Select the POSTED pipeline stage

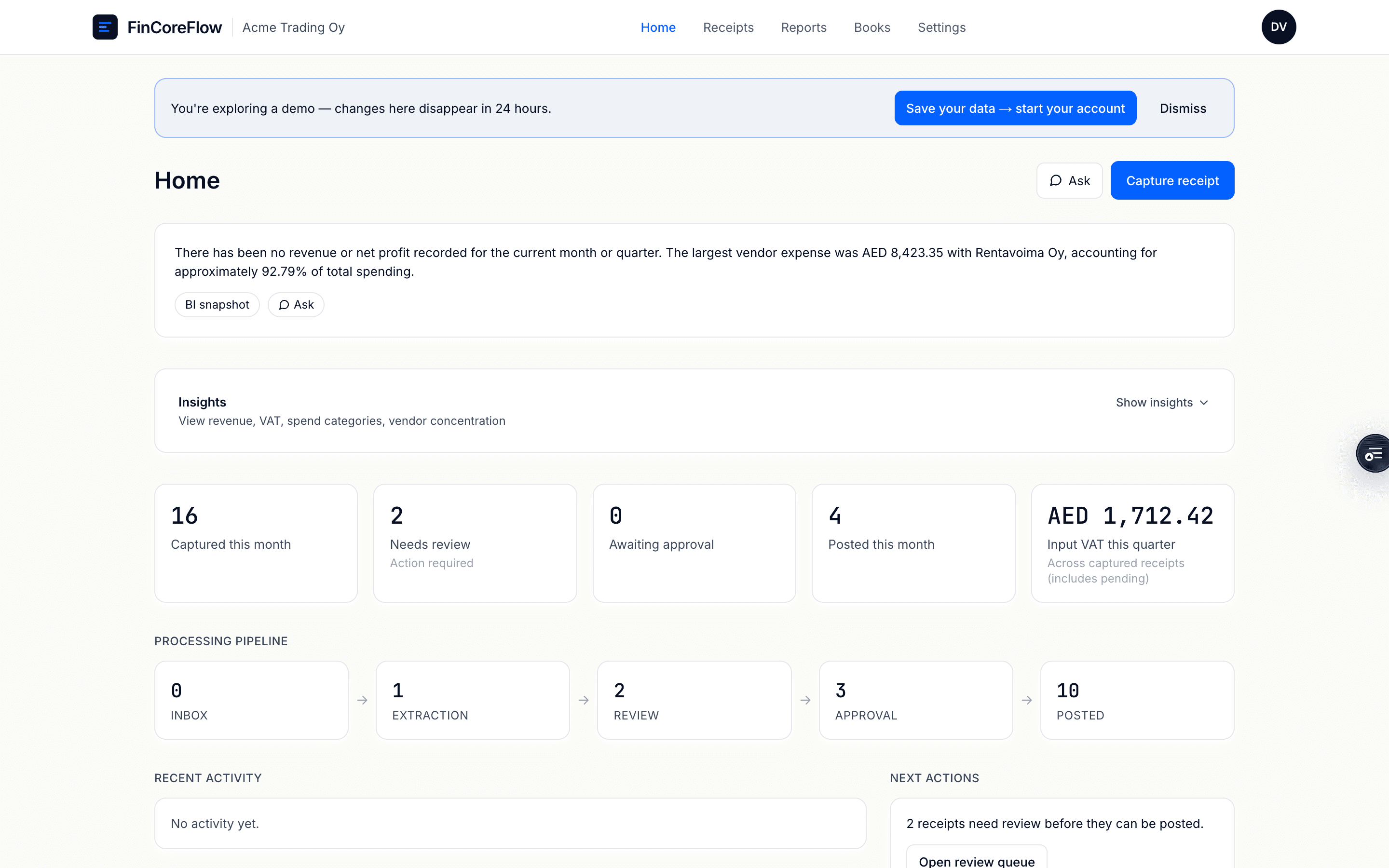[1137, 700]
